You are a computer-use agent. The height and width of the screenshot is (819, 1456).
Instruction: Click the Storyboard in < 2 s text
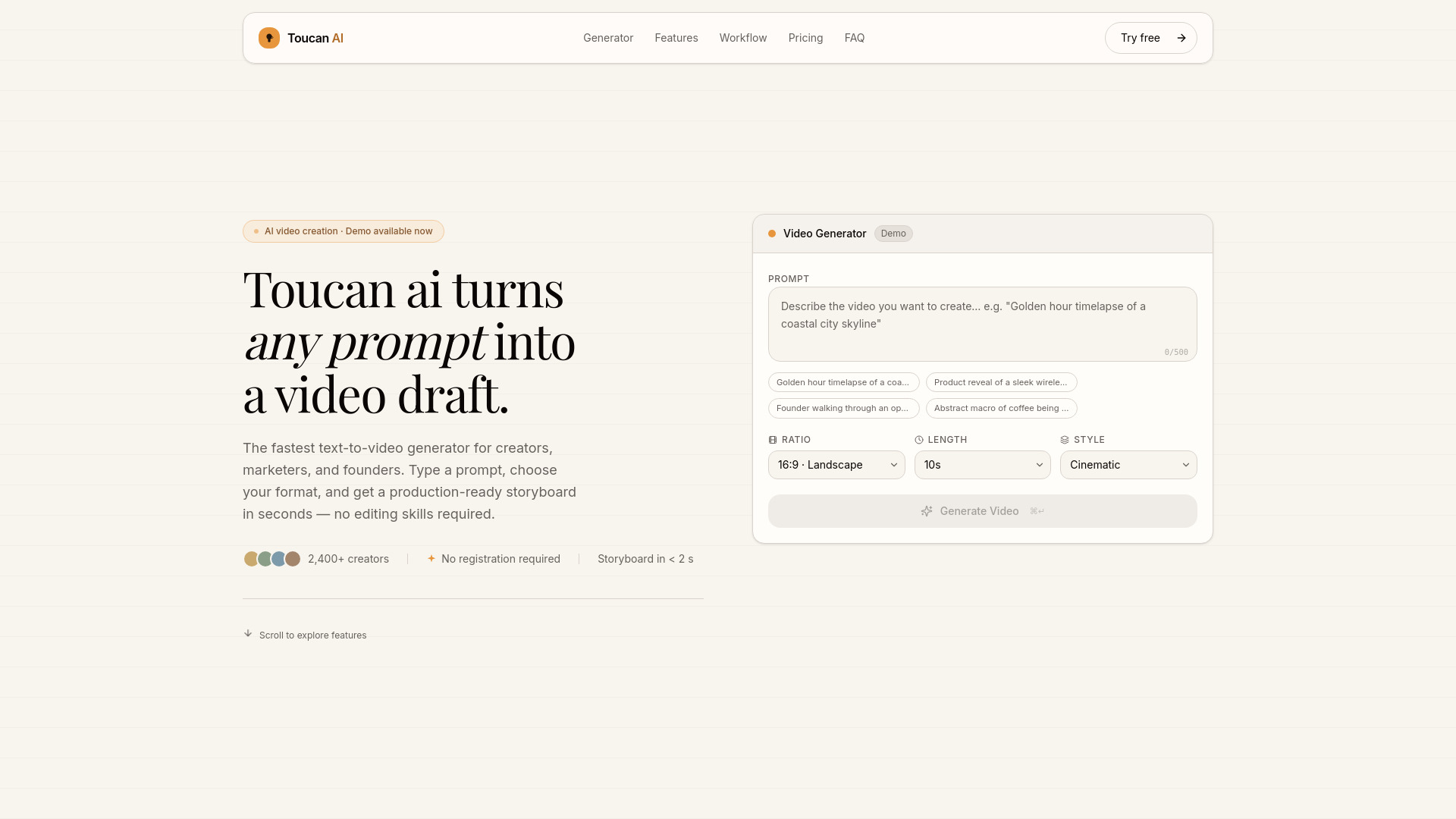point(645,559)
